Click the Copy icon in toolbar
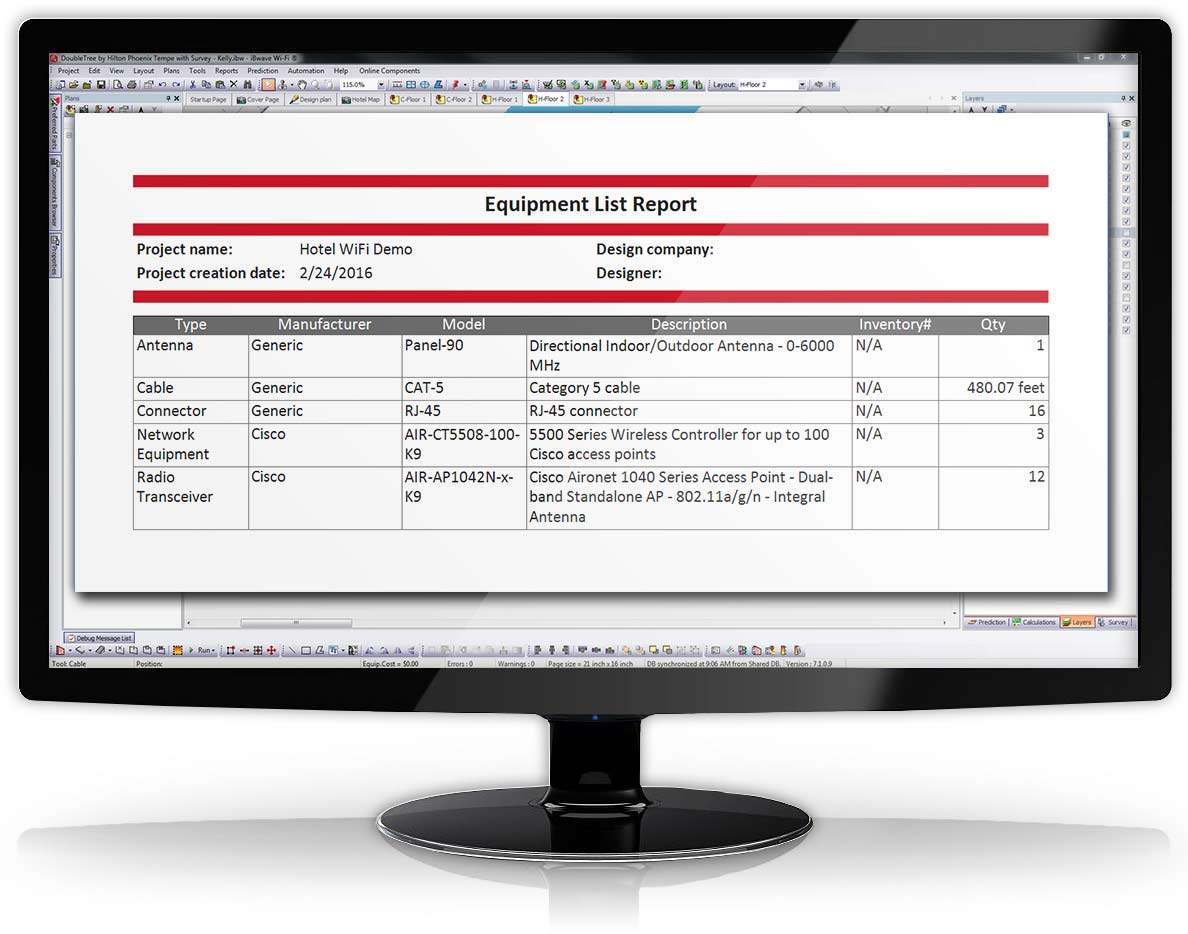This screenshot has width=1188, height=934. coord(206,85)
